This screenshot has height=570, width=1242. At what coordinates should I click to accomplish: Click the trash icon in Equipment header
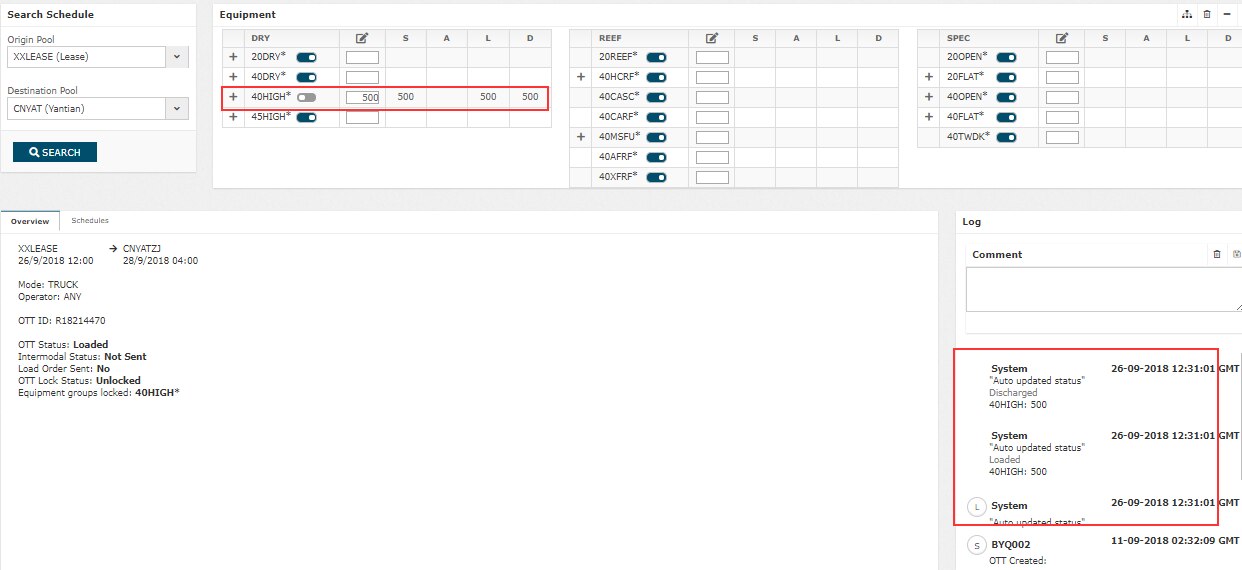pyautogui.click(x=1207, y=15)
